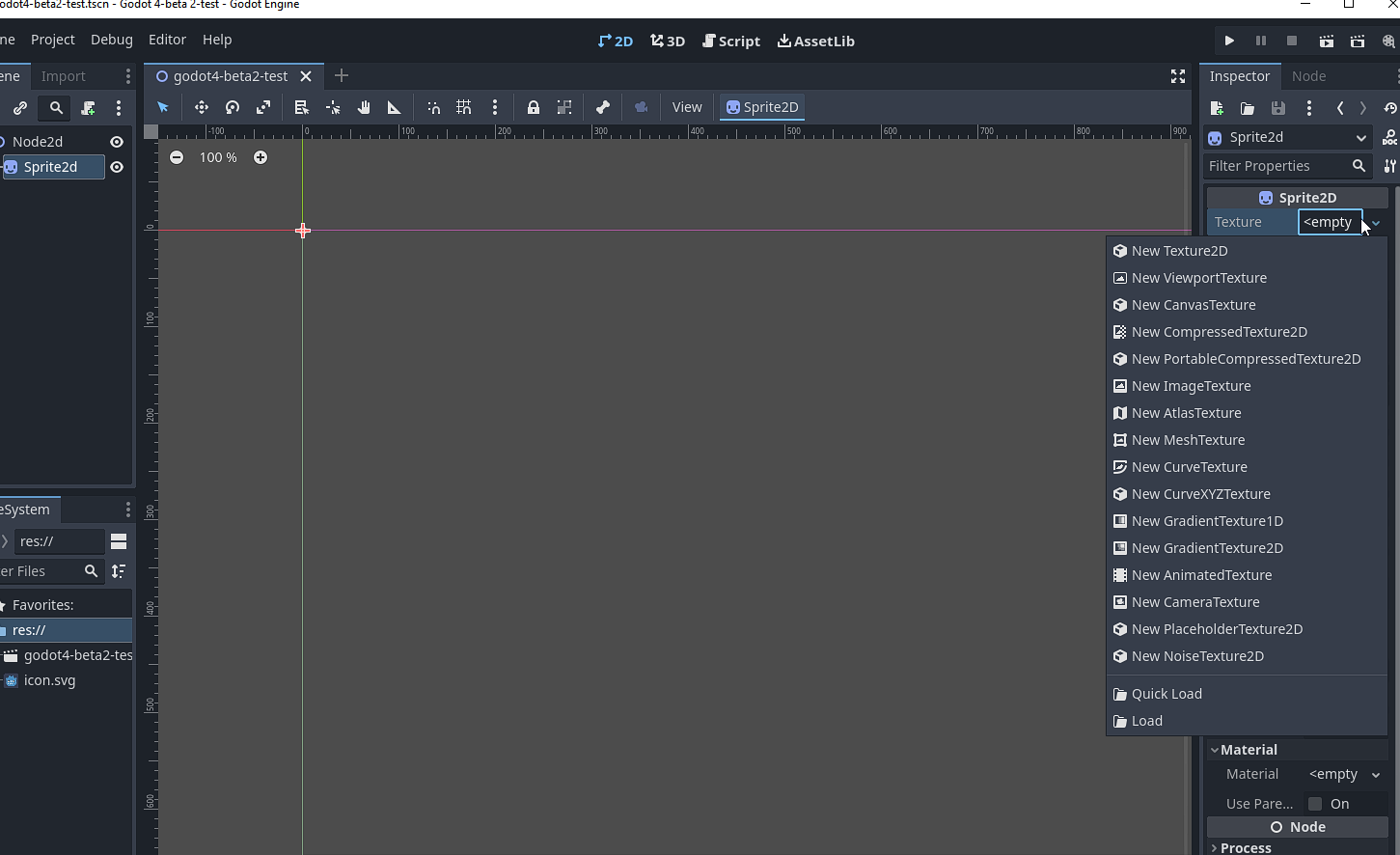
Task: Choose Quick Load from texture menu
Action: pyautogui.click(x=1247, y=694)
